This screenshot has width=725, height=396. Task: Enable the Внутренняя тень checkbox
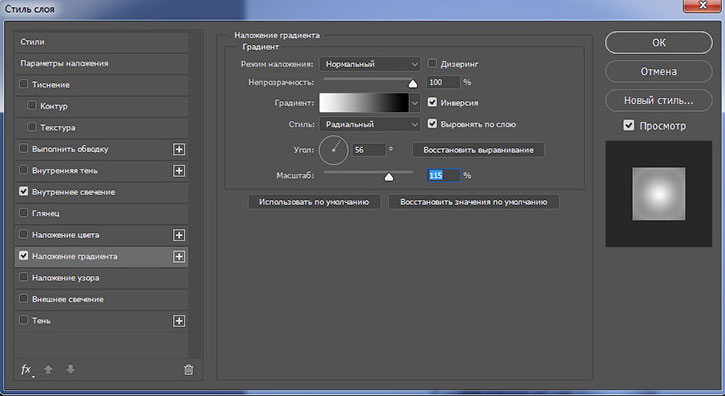point(24,170)
